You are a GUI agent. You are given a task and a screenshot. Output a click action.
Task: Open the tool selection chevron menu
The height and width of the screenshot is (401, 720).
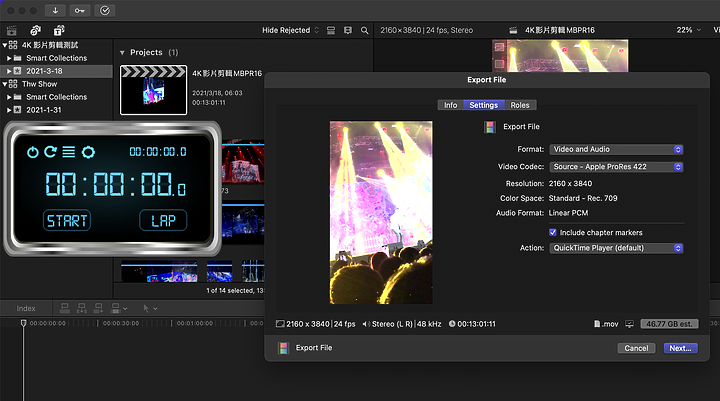155,309
